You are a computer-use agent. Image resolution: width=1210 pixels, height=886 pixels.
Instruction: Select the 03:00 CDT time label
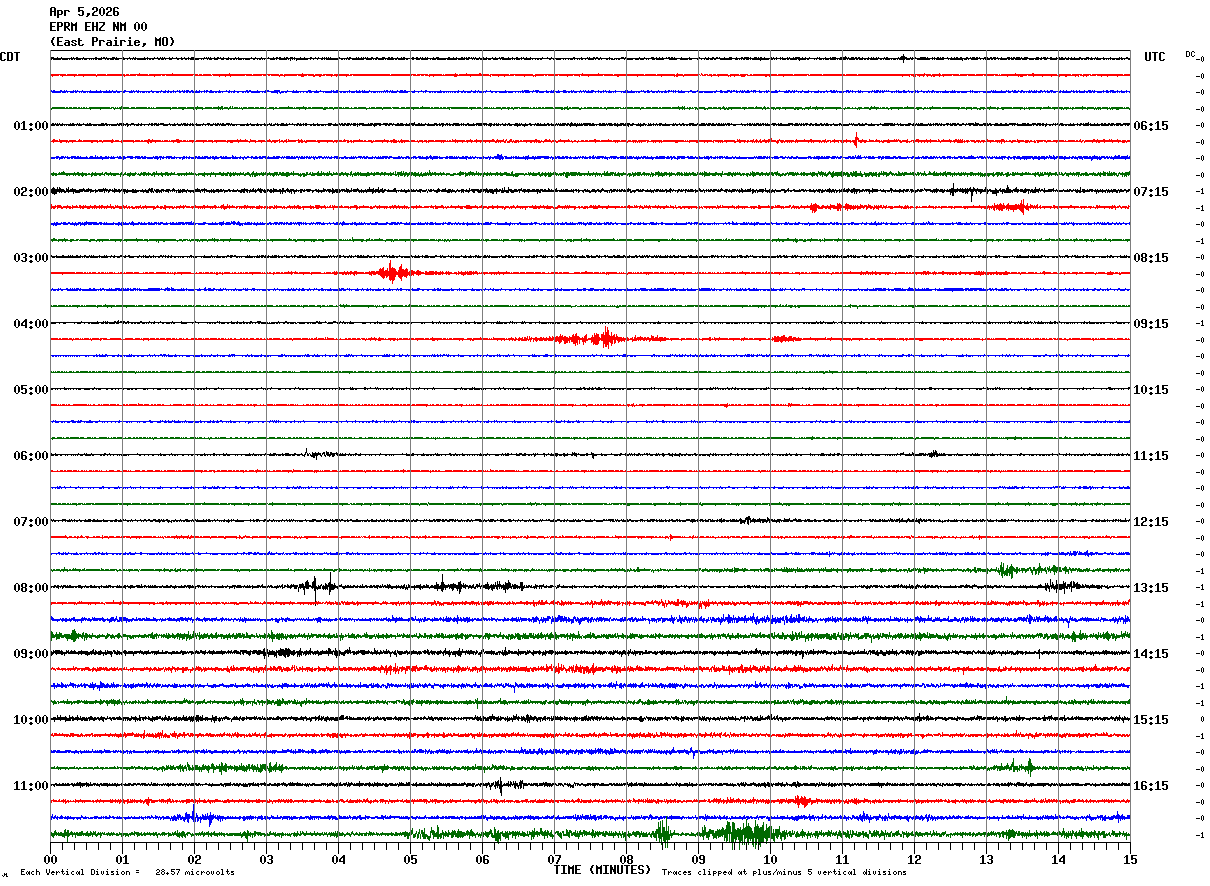pos(31,258)
